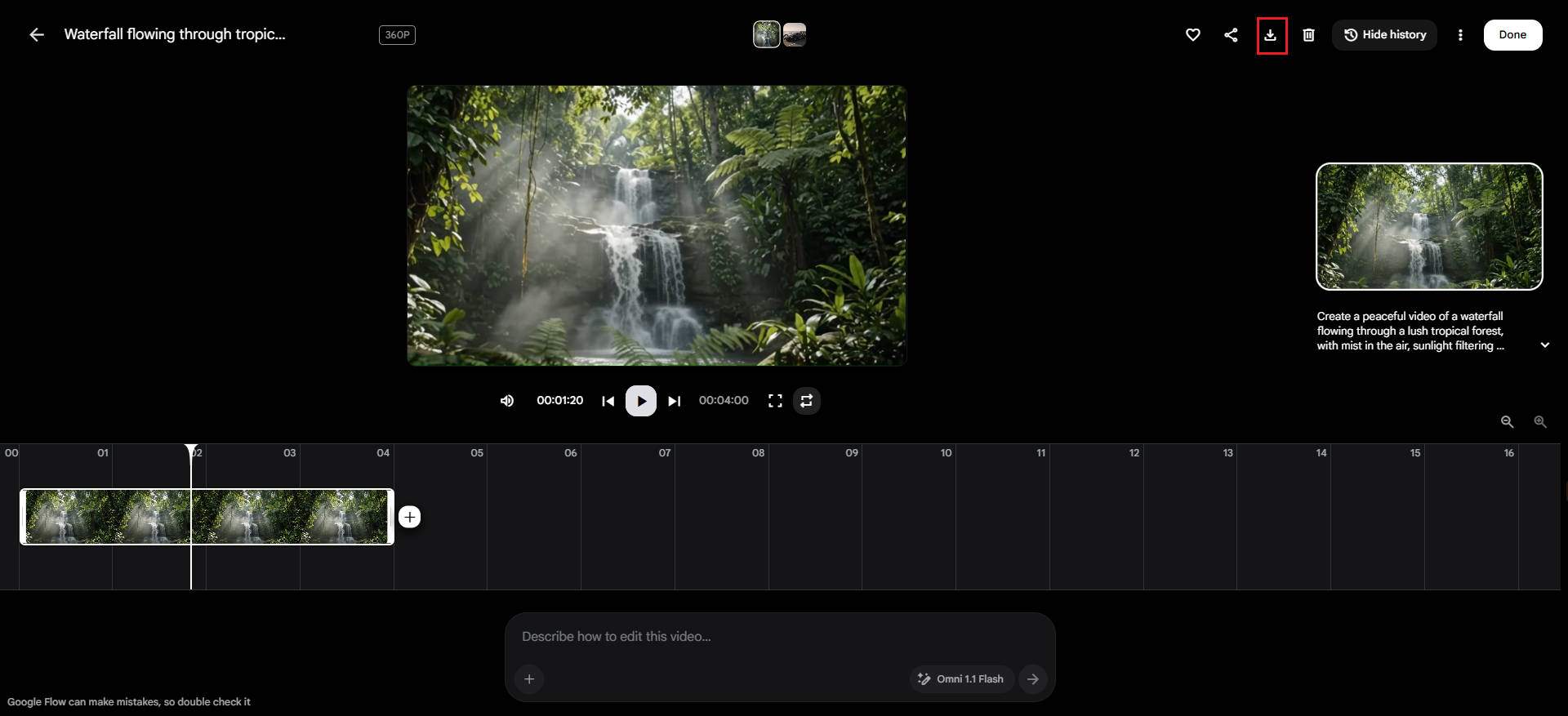Screen dimensions: 1568x716
Task: Delete the video with the trash icon
Action: coord(1308,34)
